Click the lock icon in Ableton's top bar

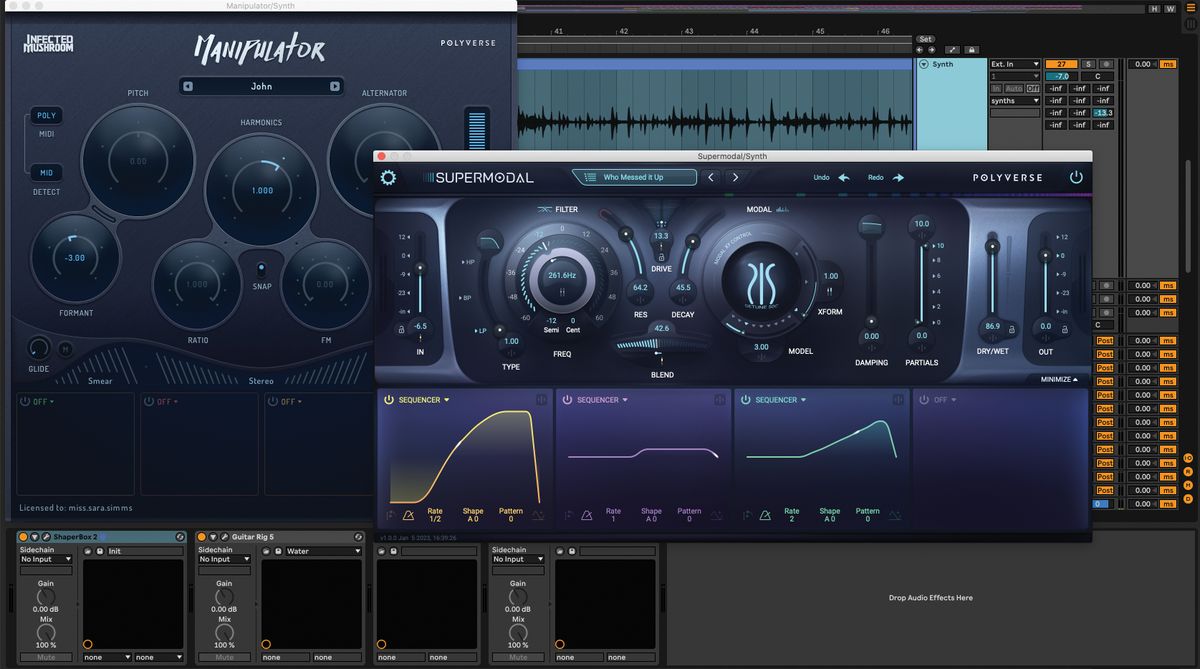click(972, 50)
